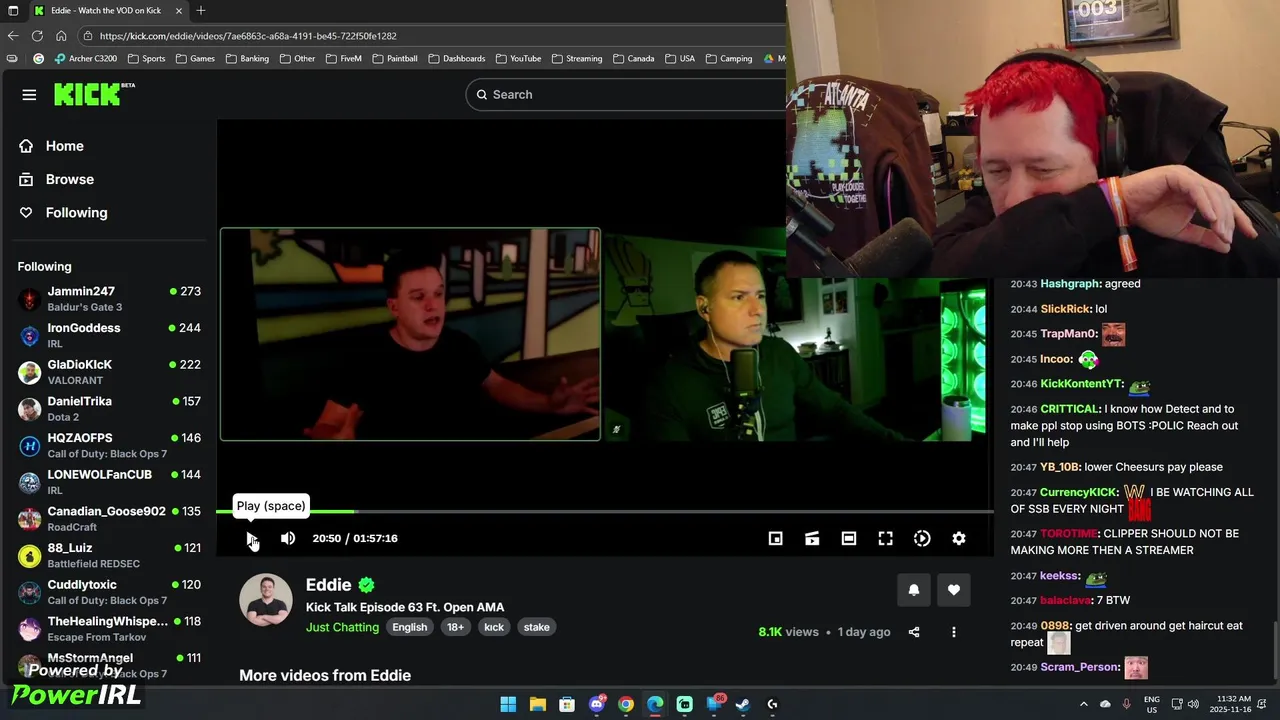Open the Archer C3200 bookmark
Screen dimensions: 1280x720
coord(86,58)
